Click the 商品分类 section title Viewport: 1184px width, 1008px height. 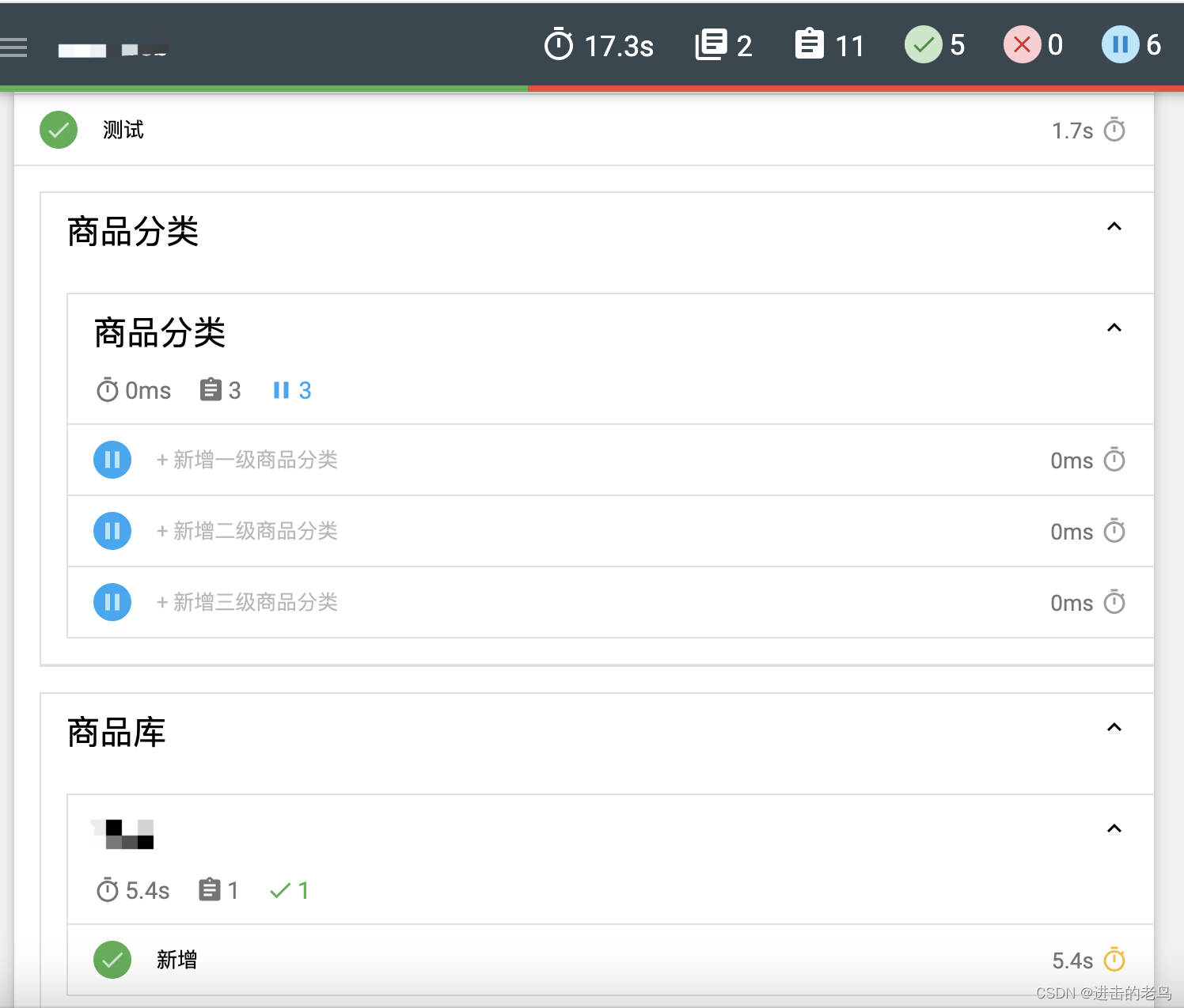[133, 231]
